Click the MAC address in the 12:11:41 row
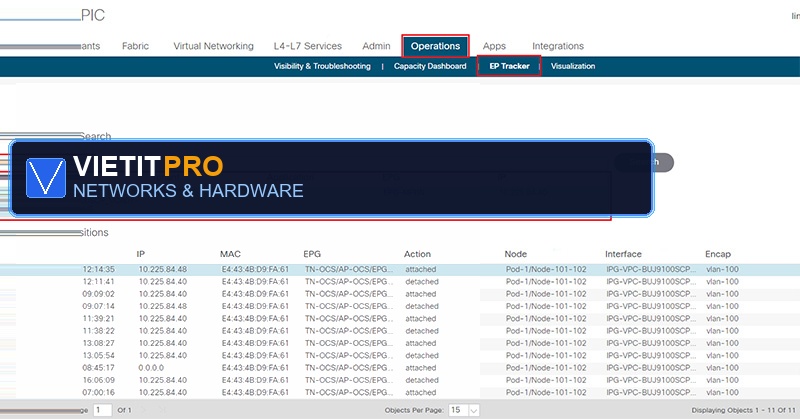Viewport: 800px width, 419px height. (255, 282)
